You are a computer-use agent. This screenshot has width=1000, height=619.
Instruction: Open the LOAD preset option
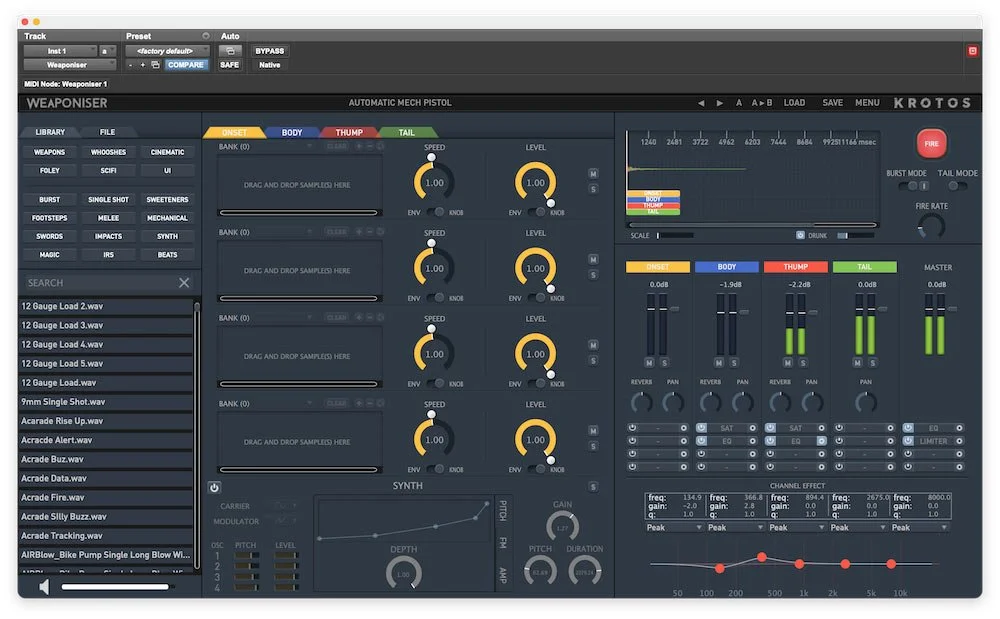pos(794,103)
